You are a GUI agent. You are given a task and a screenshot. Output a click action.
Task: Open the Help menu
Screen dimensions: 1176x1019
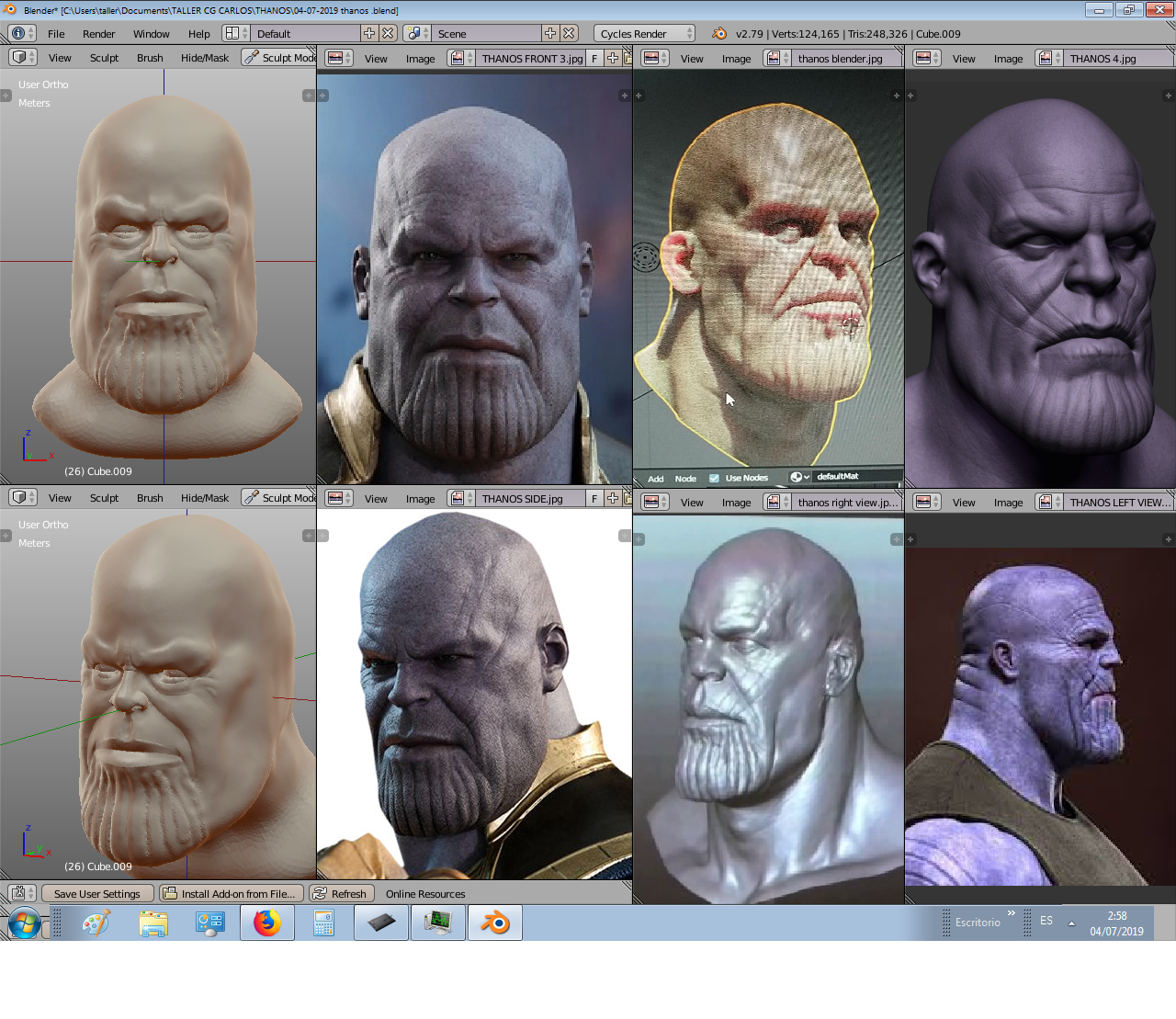[x=199, y=33]
